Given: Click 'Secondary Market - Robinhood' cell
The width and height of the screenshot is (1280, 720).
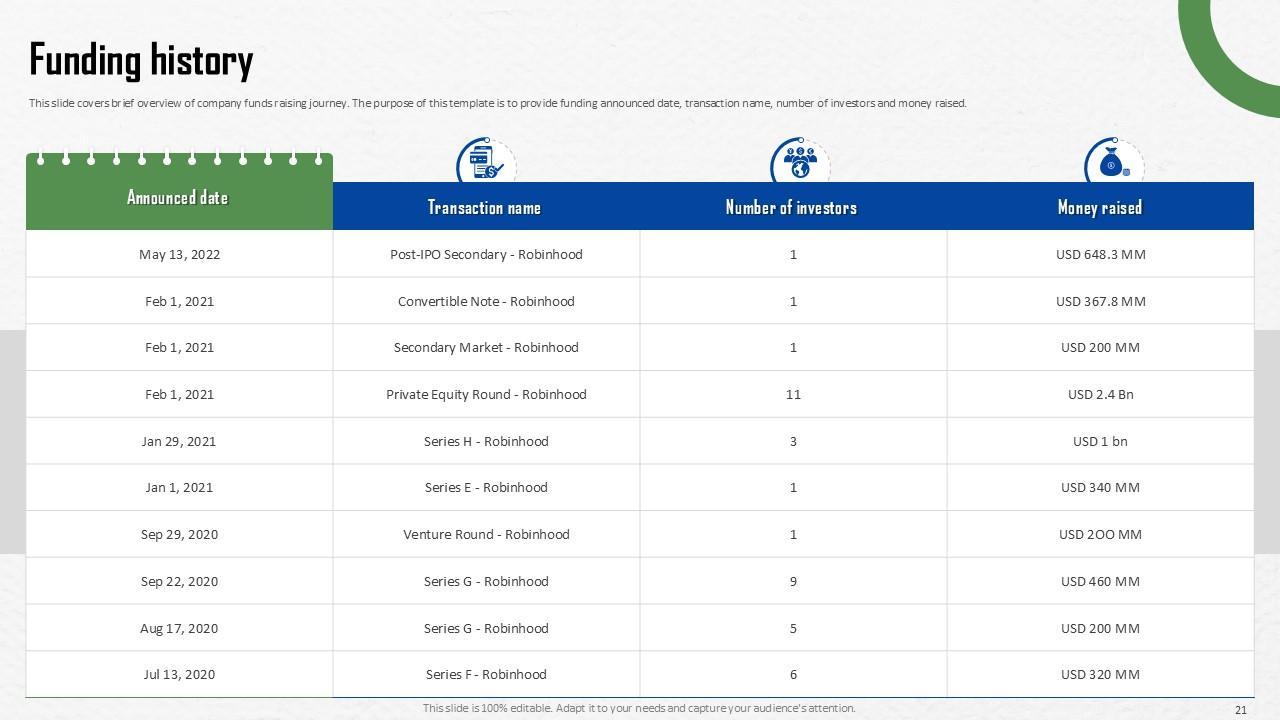Looking at the screenshot, I should coord(486,347).
